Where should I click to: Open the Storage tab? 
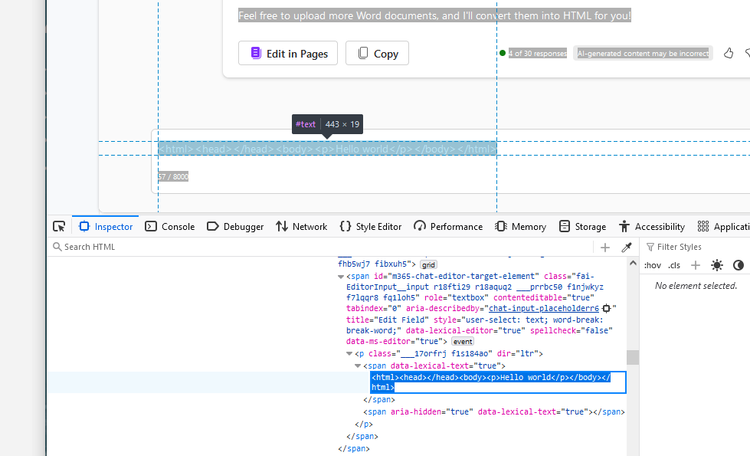(x=582, y=226)
